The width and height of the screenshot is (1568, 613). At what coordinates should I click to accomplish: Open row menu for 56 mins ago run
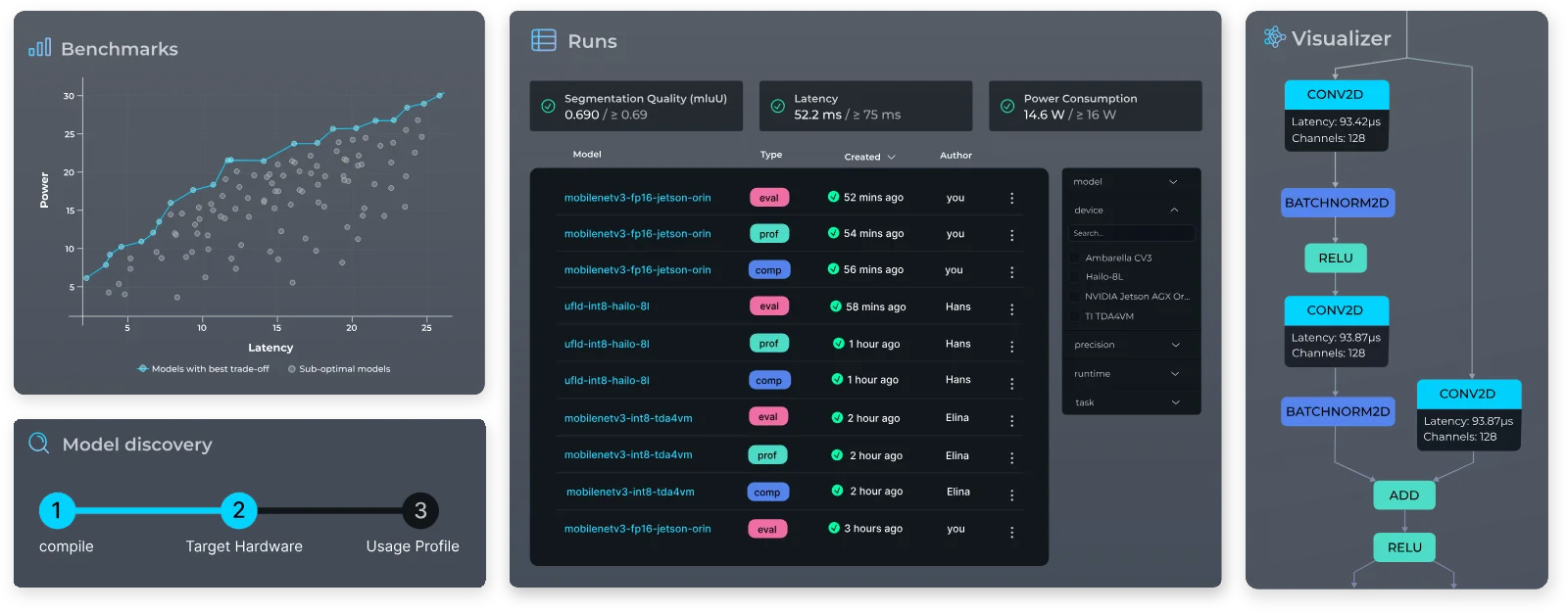[x=1011, y=271]
